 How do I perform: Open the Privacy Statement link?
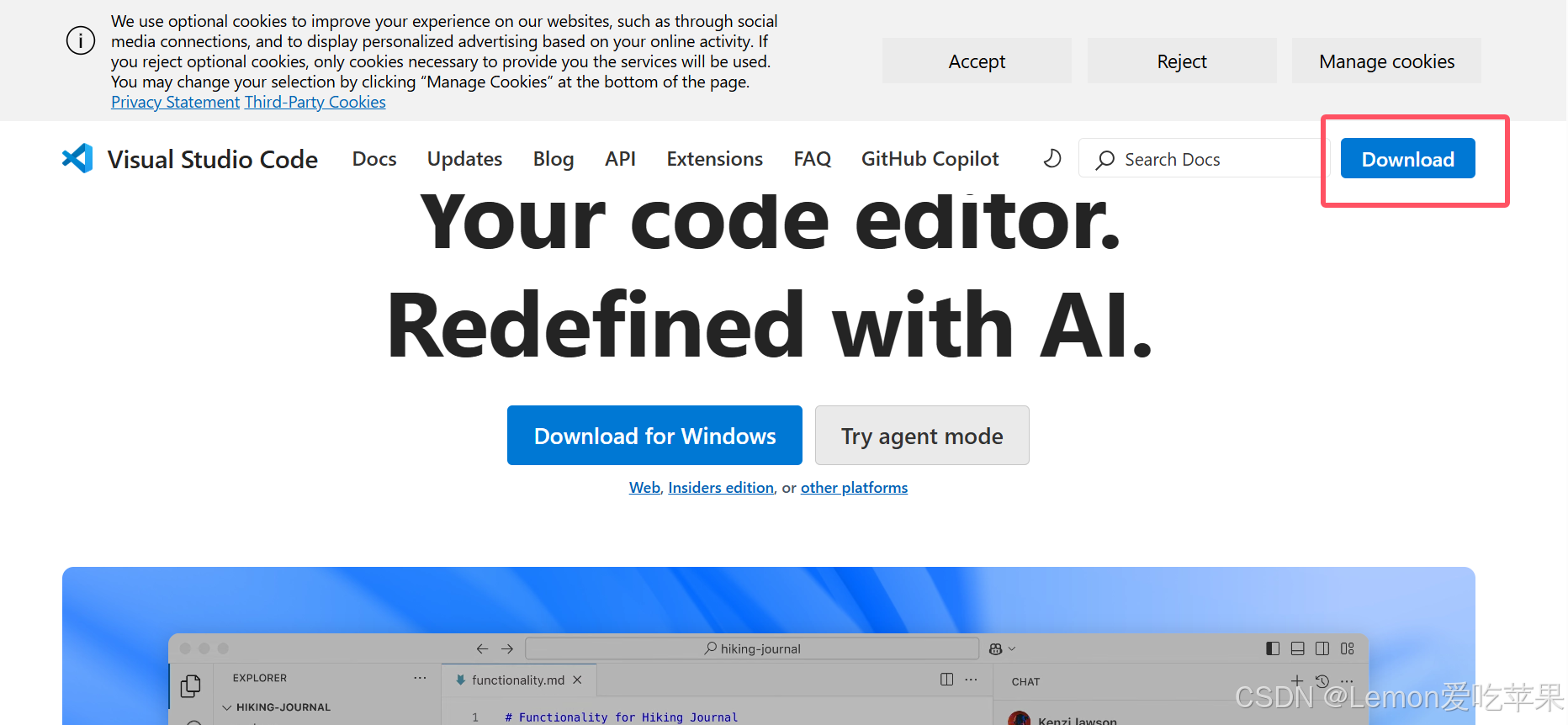pyautogui.click(x=175, y=102)
